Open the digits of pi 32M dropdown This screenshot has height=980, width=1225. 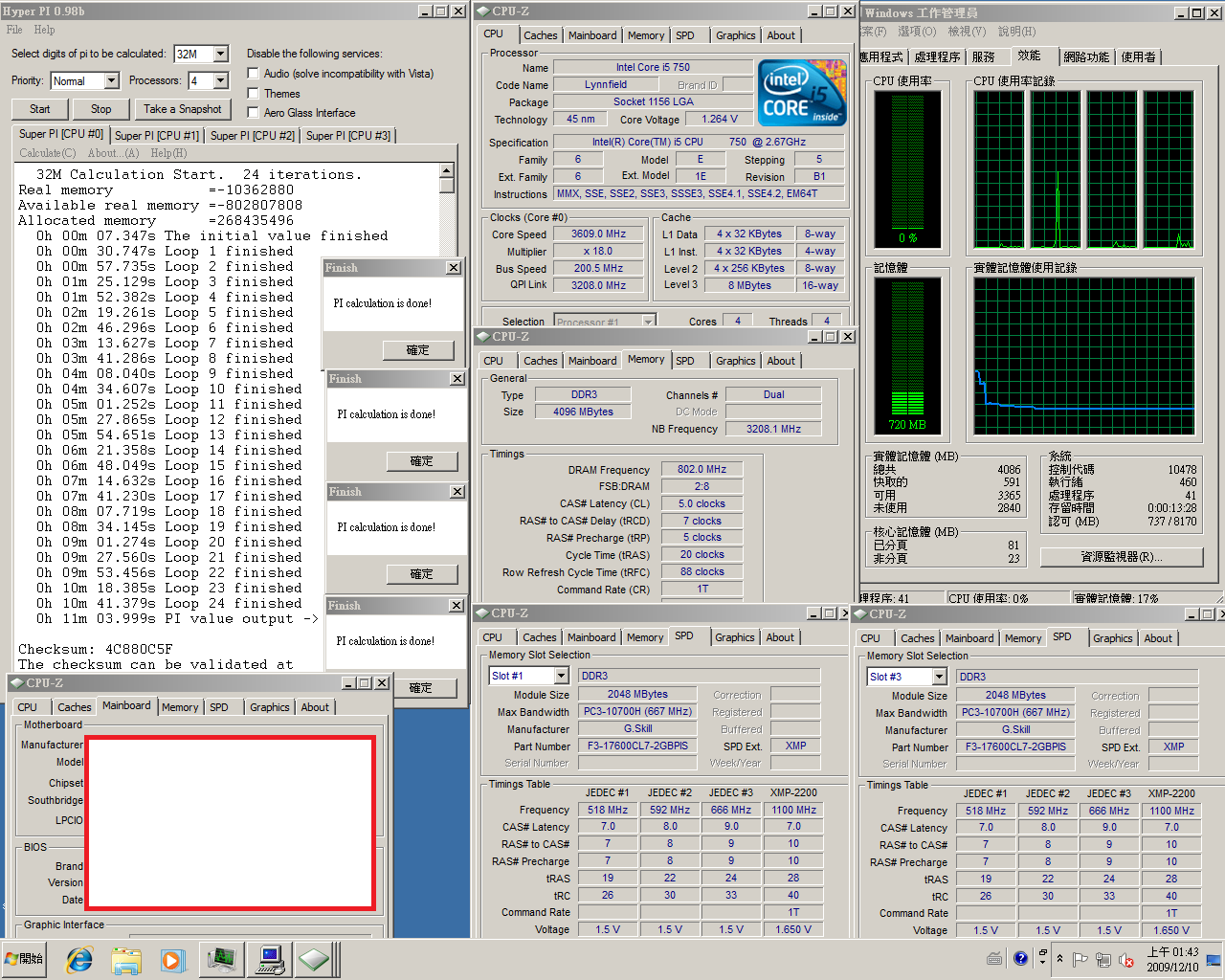tap(221, 55)
